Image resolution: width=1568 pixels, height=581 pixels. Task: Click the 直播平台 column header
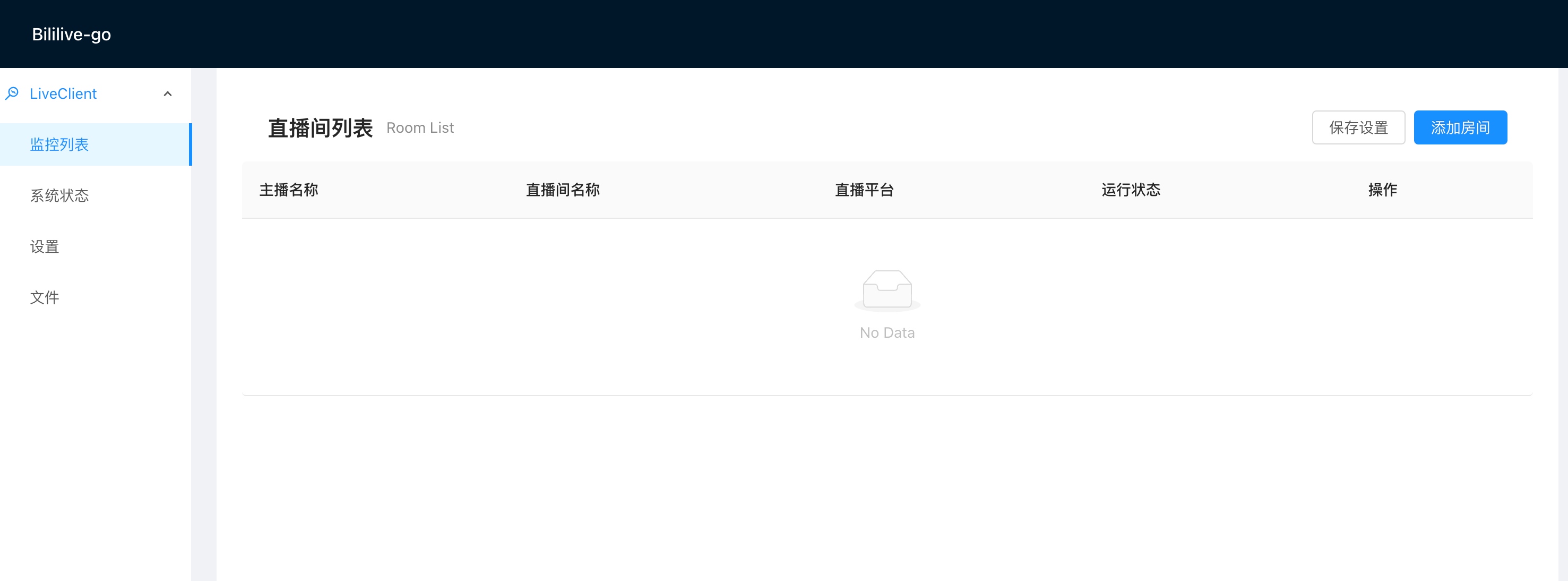(864, 190)
